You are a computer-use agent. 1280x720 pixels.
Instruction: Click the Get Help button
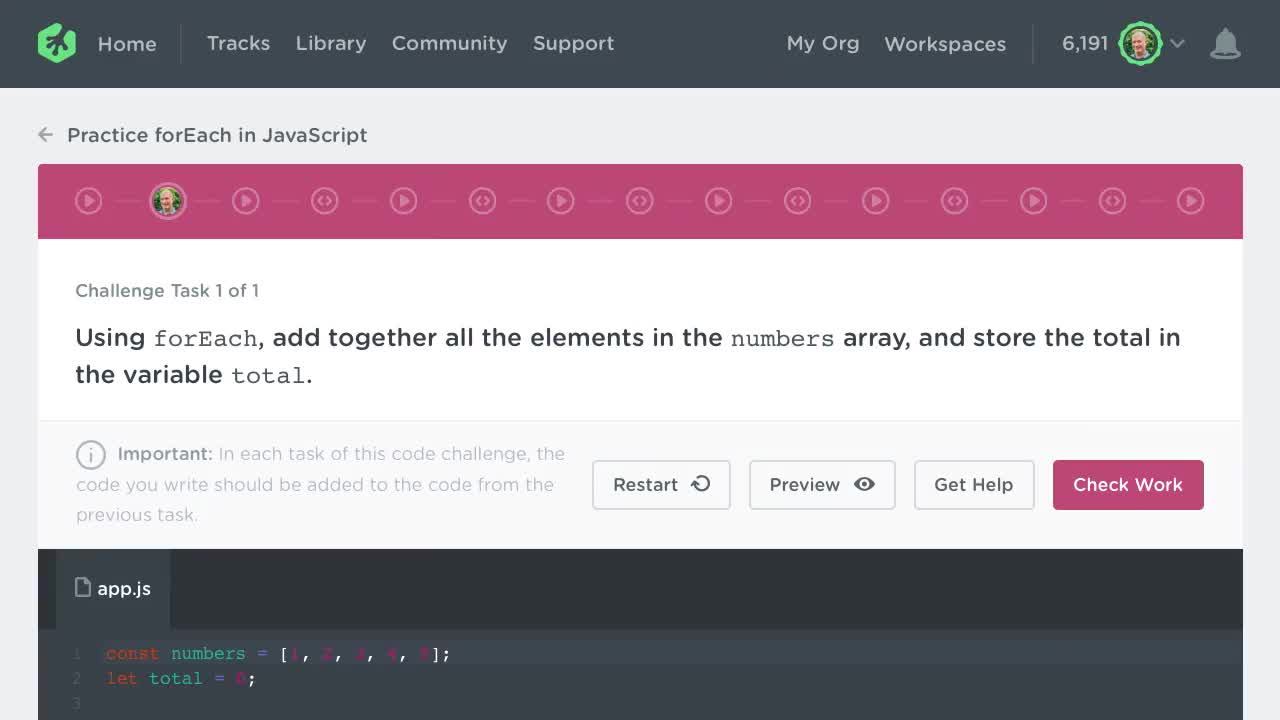(x=973, y=485)
